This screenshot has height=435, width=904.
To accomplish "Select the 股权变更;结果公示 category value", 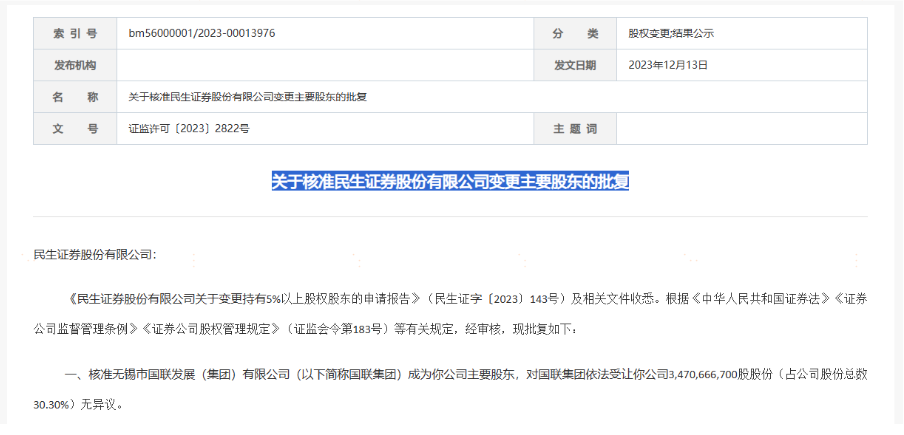I will coord(671,33).
